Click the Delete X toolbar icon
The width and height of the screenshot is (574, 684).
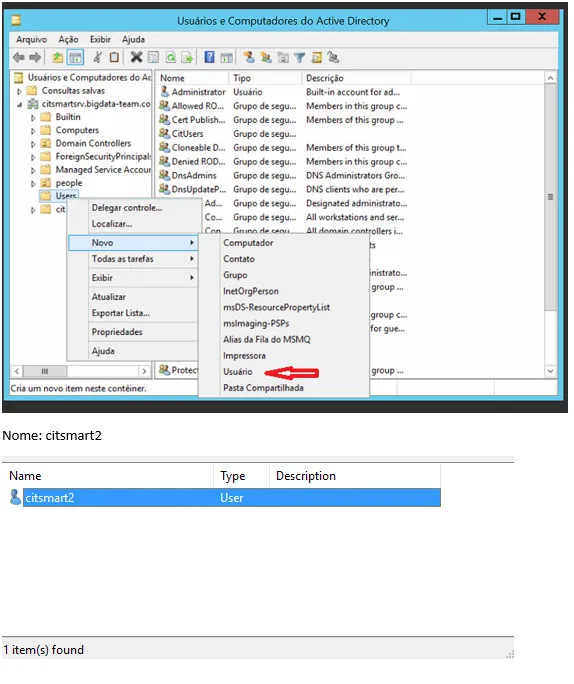coord(136,57)
